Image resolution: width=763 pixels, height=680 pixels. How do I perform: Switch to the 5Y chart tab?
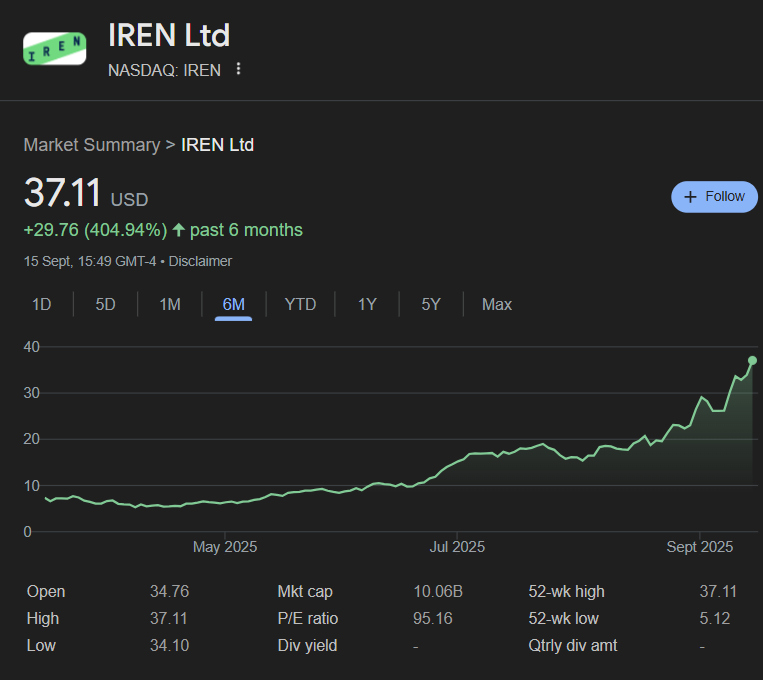[x=431, y=305]
